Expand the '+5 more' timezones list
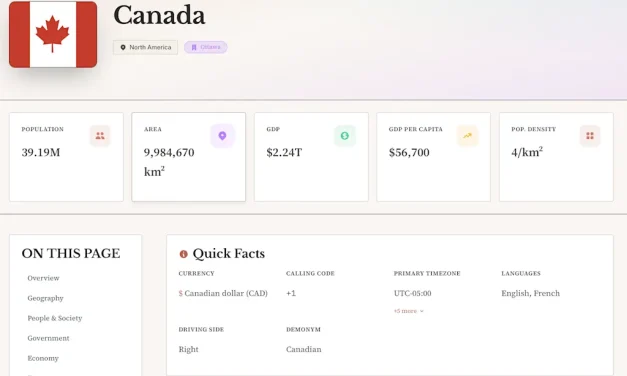 [x=408, y=311]
